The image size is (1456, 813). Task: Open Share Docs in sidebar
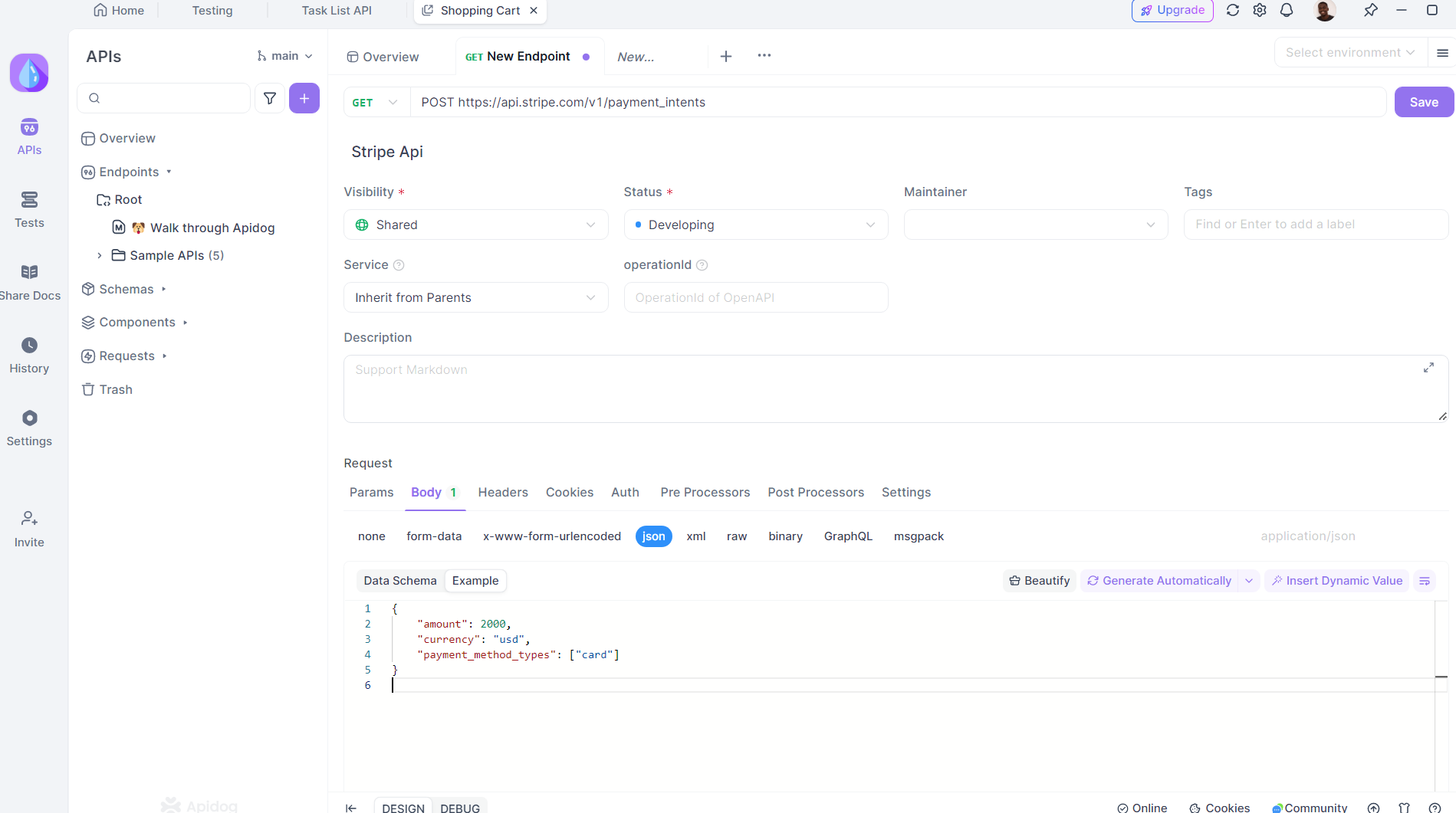tap(29, 283)
